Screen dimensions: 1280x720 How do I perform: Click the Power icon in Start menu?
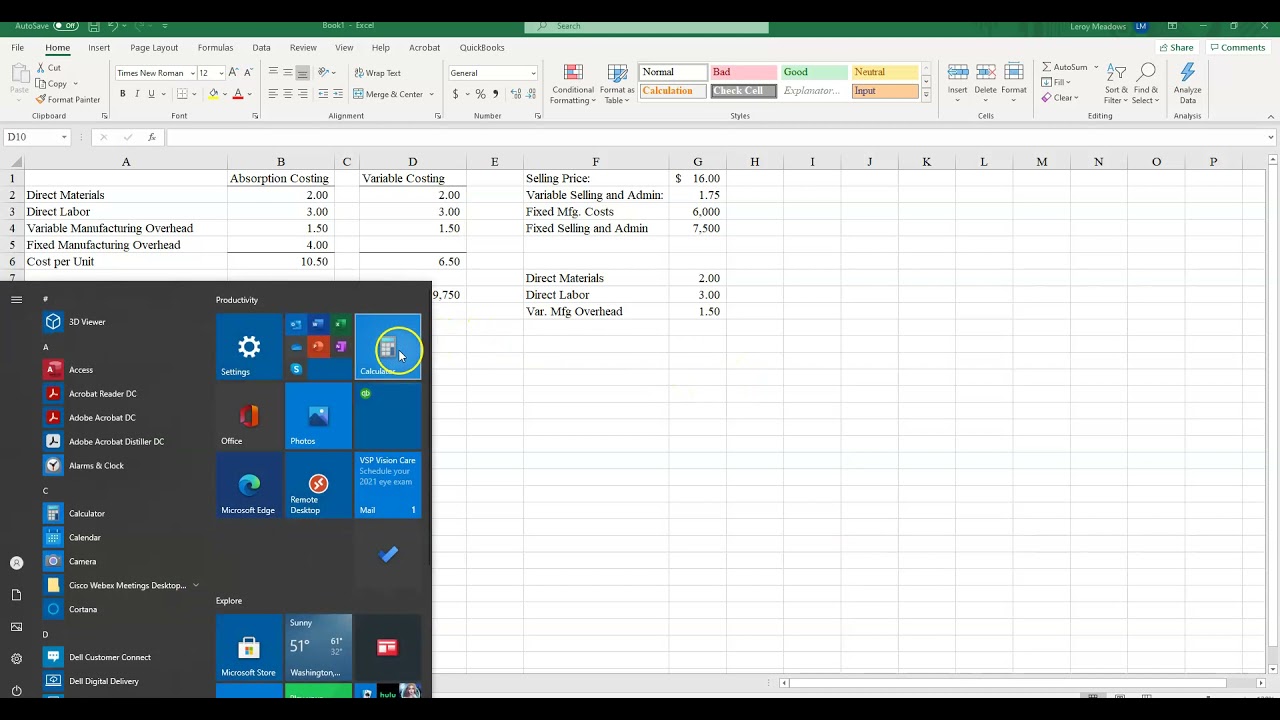[x=16, y=690]
